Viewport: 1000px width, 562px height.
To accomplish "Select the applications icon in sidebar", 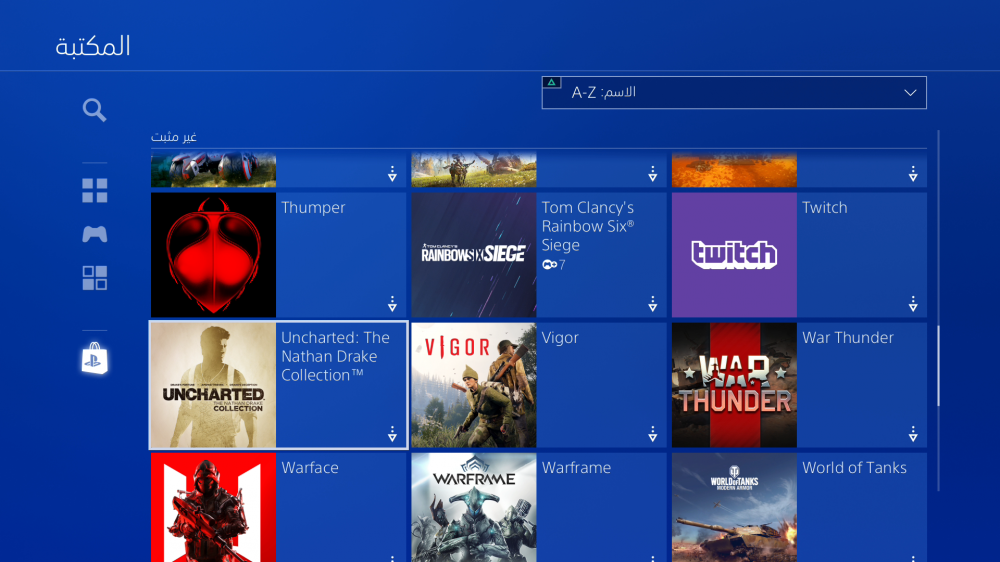I will [95, 278].
